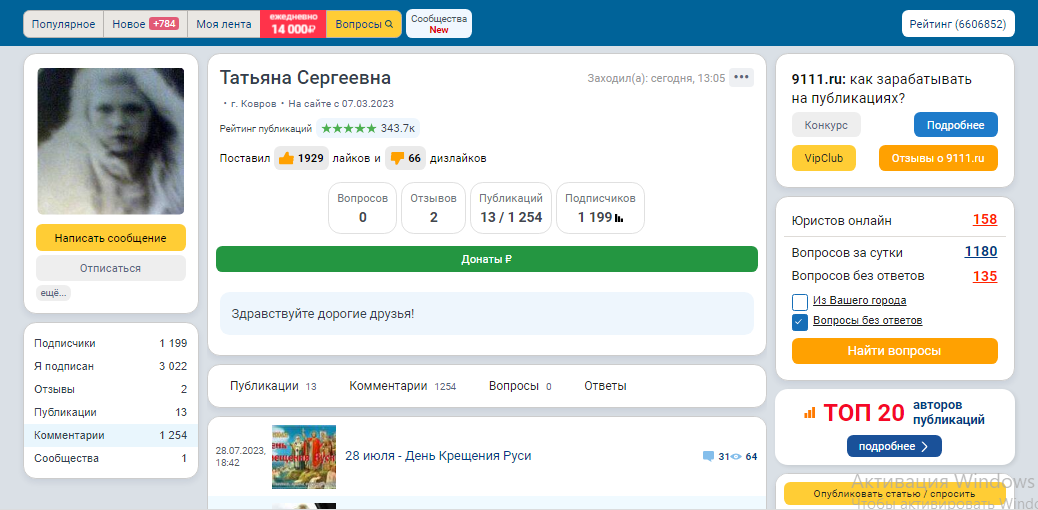Enable the Из Вашего города checkbox
The height and width of the screenshot is (510, 1038).
point(800,302)
